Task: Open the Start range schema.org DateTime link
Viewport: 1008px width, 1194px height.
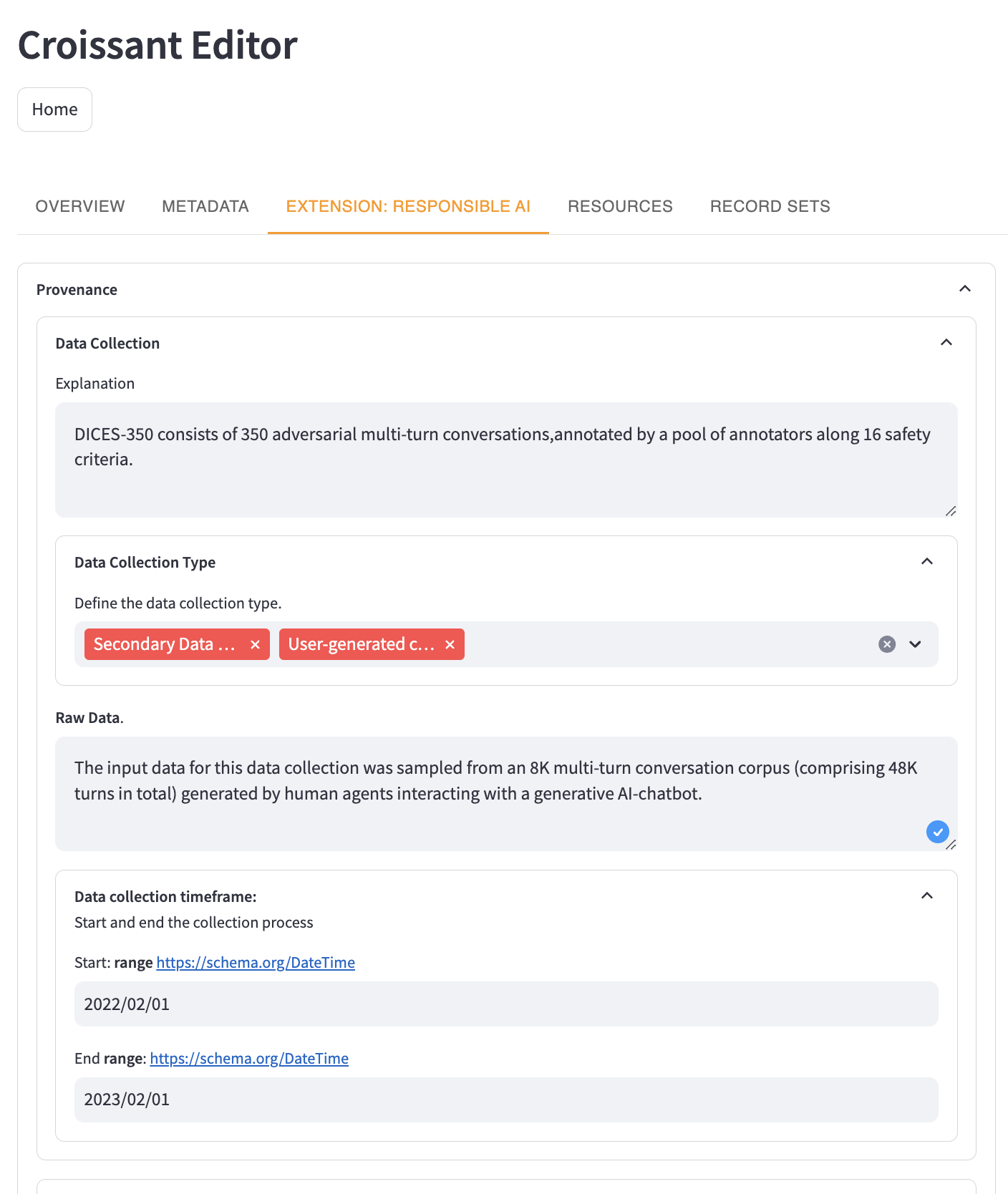Action: 256,963
